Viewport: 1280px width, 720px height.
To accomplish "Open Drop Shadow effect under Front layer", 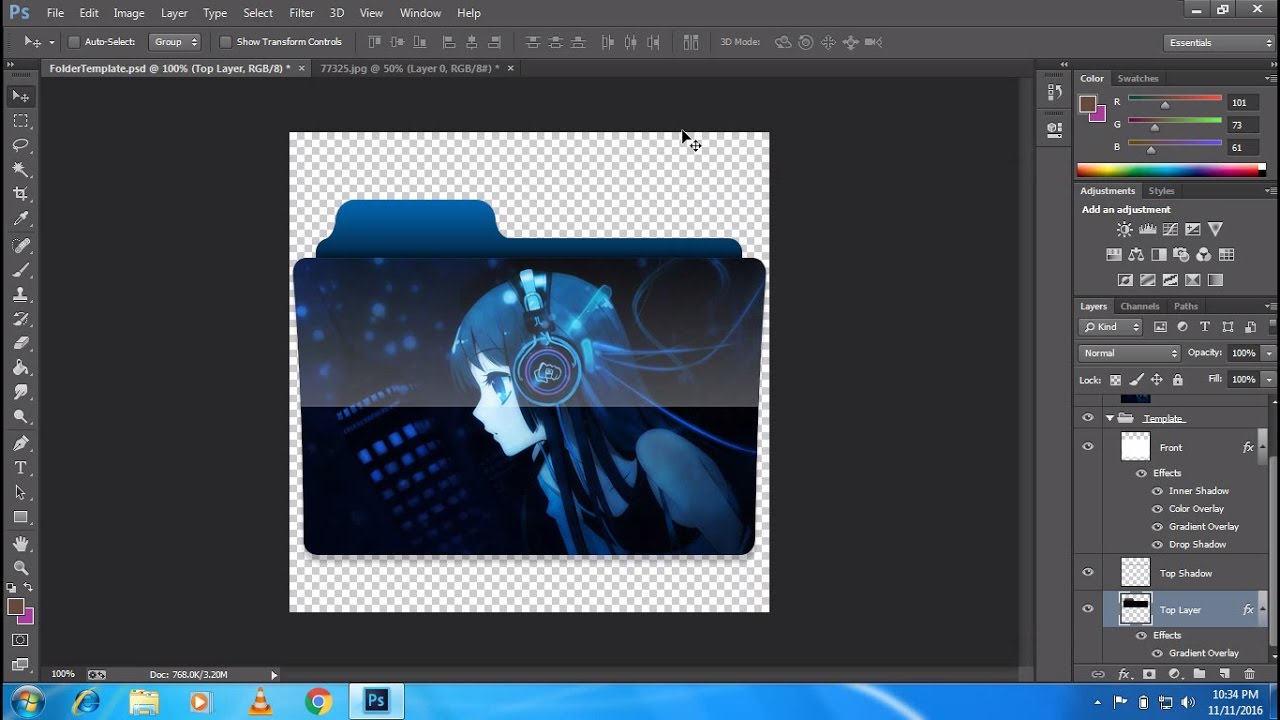I will (1196, 544).
